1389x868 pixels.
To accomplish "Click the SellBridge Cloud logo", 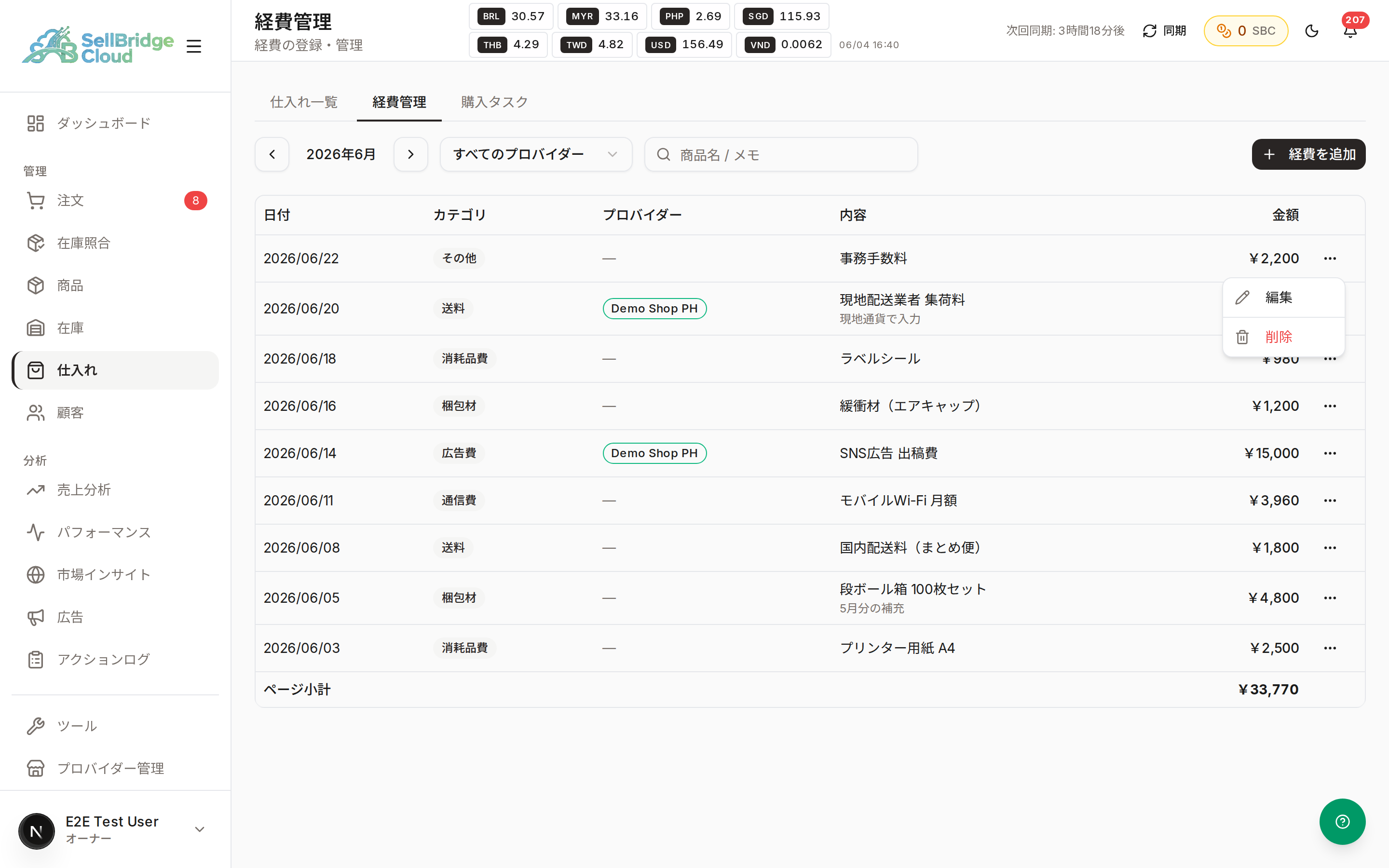I will point(97,46).
